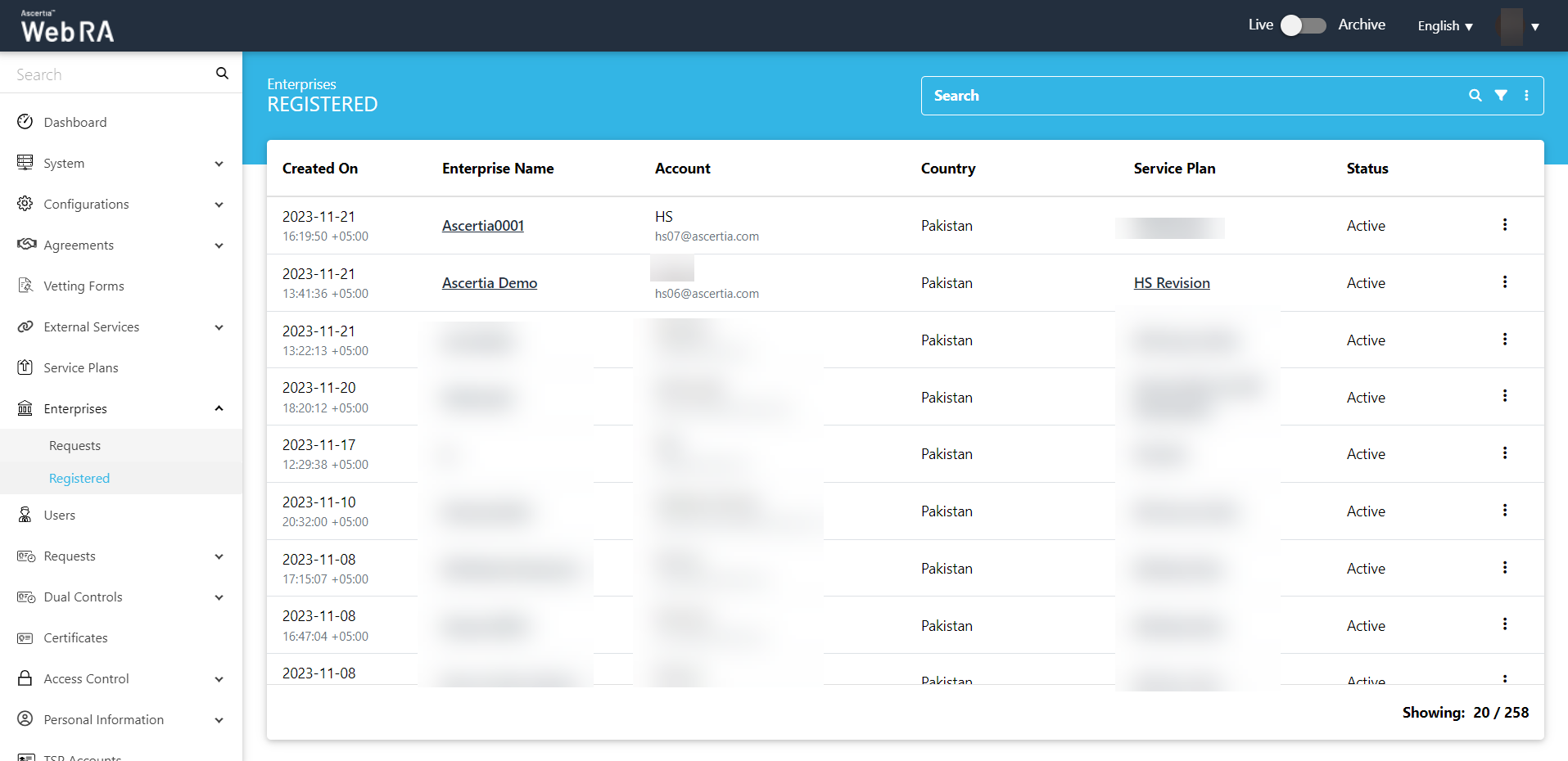The height and width of the screenshot is (761, 1568).
Task: Open the English language dropdown
Action: [1445, 26]
